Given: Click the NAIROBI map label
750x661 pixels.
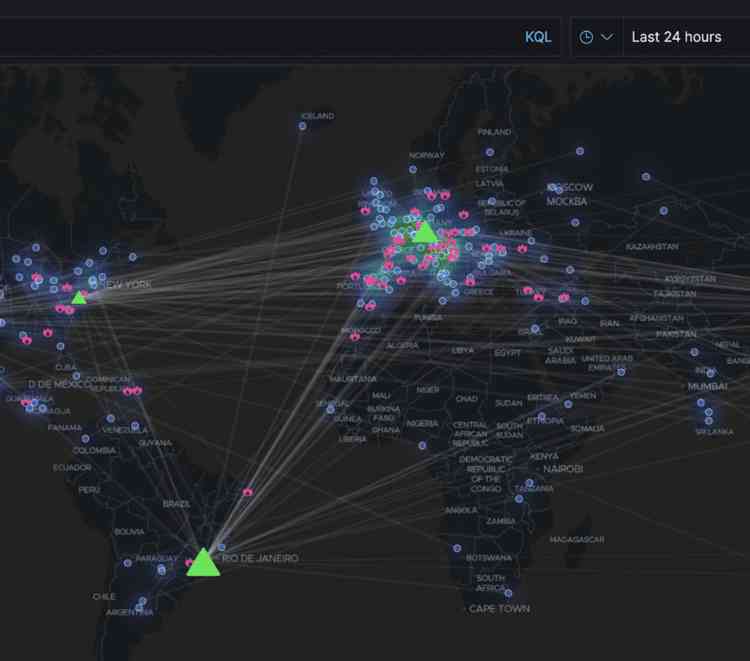Looking at the screenshot, I should point(563,469).
